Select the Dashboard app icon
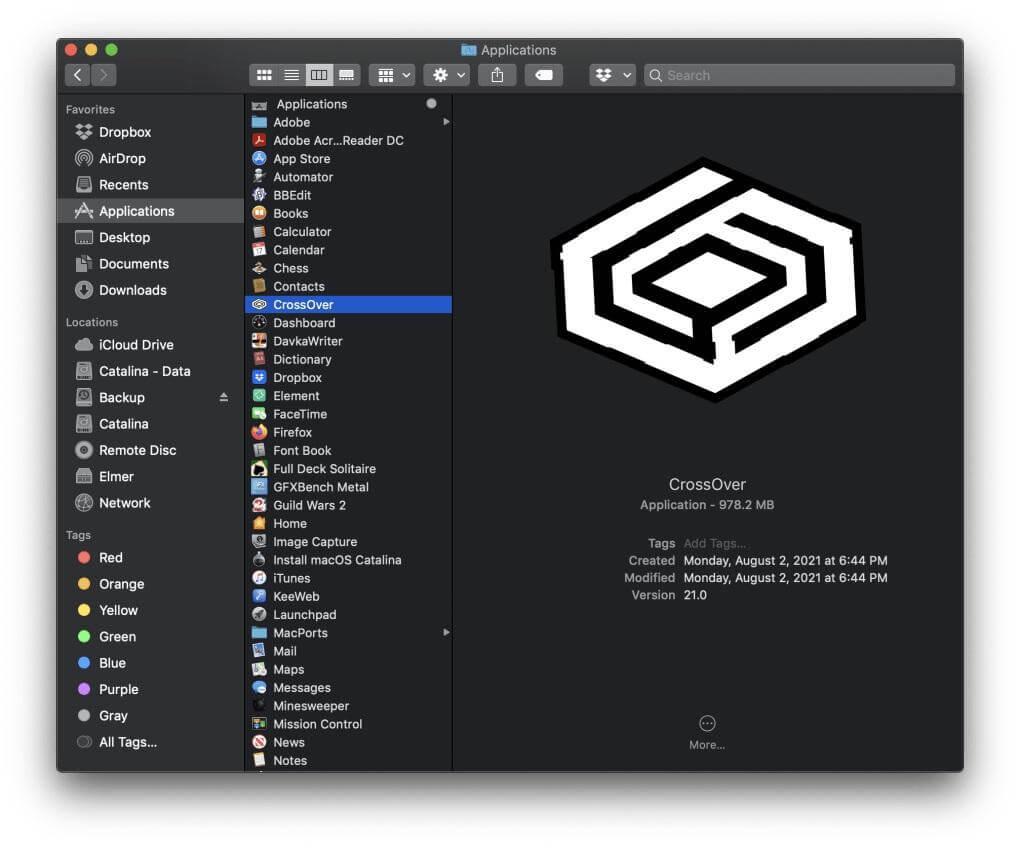The image size is (1020, 847). pos(259,323)
